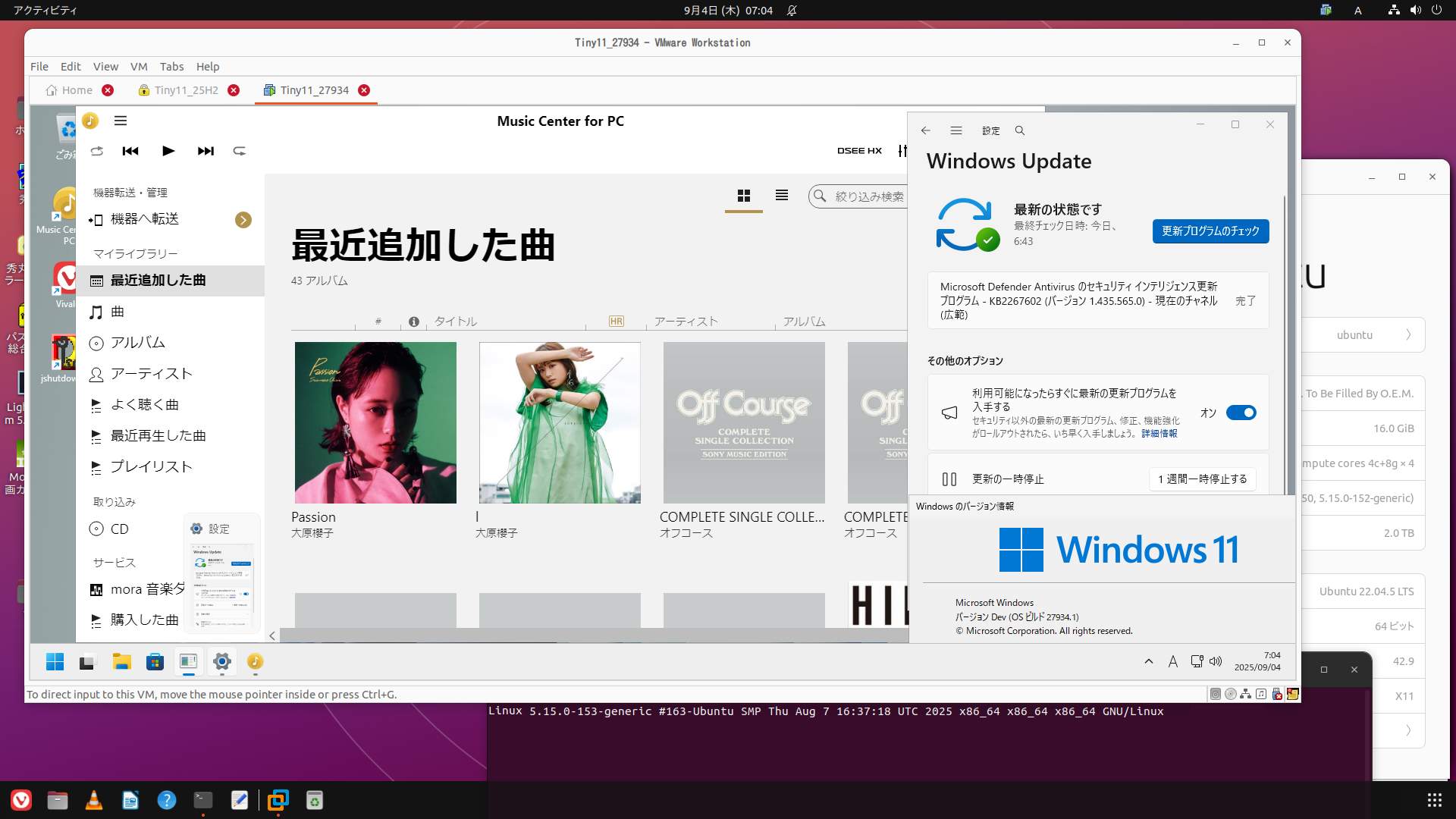
Task: Toggle repeat playback mode
Action: coord(240,151)
